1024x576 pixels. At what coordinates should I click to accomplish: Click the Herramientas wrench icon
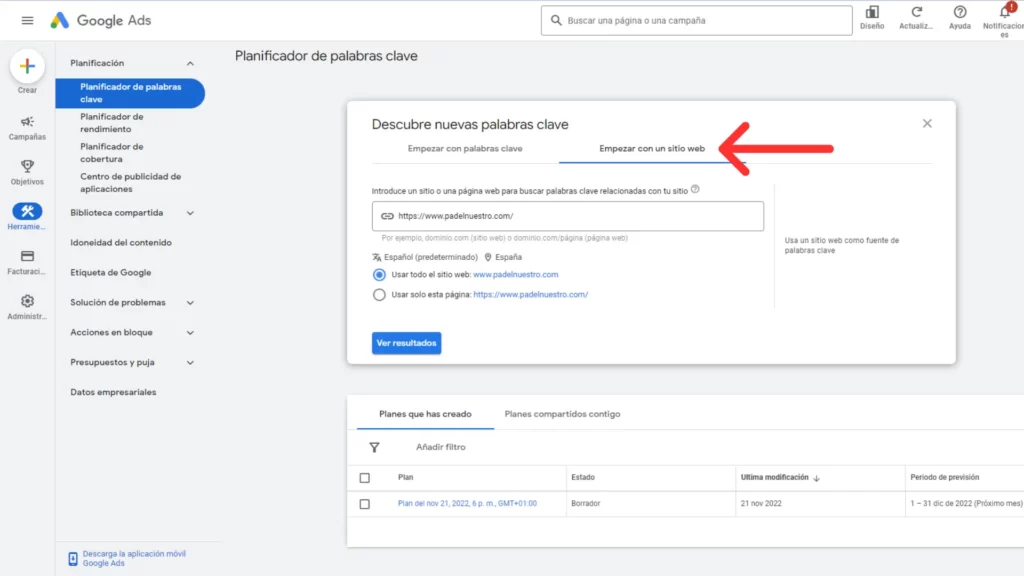[26, 213]
